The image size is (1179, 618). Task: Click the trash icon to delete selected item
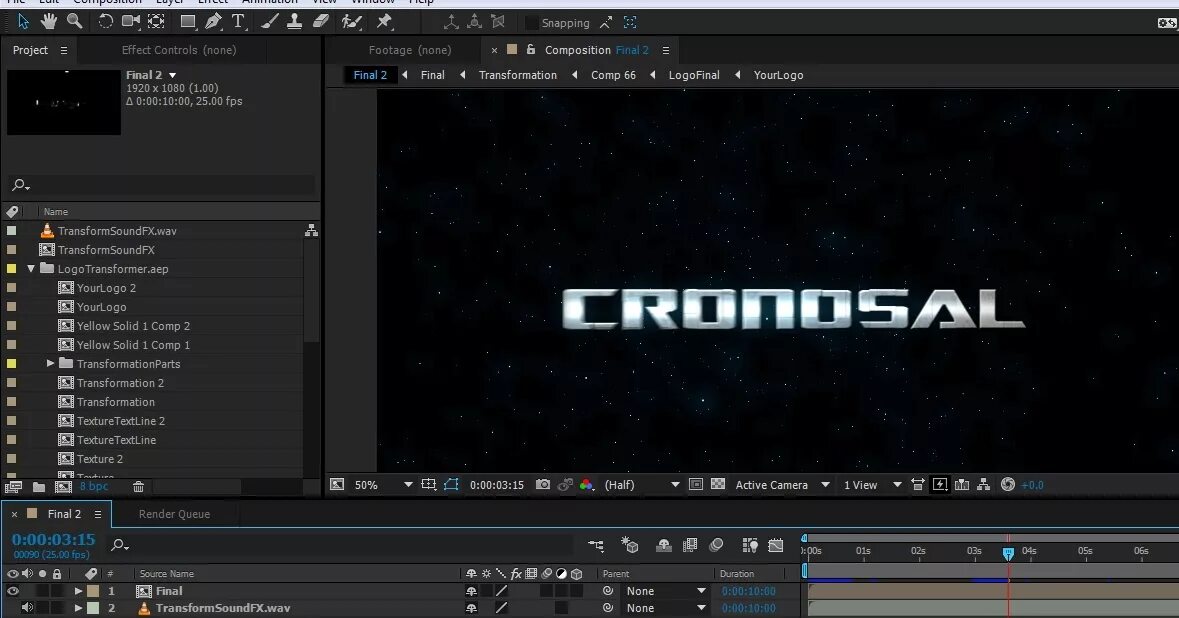(x=138, y=487)
